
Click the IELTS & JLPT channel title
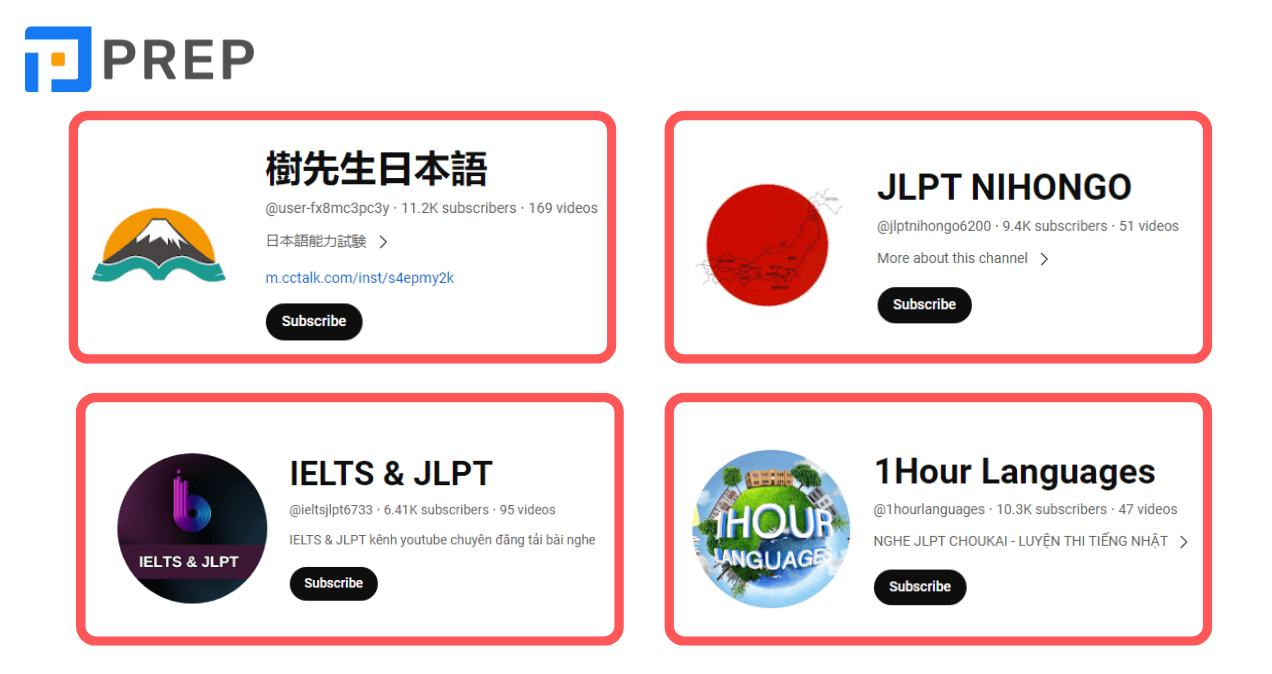click(x=391, y=473)
